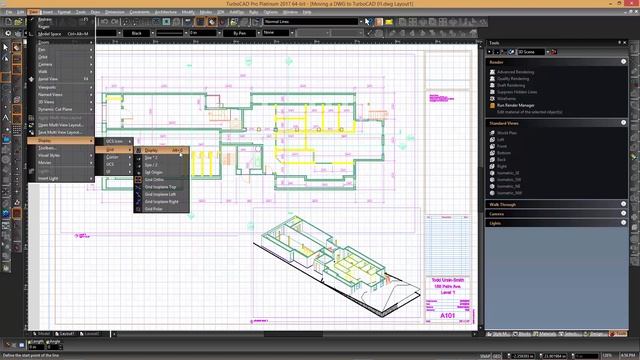
Task: Switch to the Model tab at bottom
Action: coord(42,334)
